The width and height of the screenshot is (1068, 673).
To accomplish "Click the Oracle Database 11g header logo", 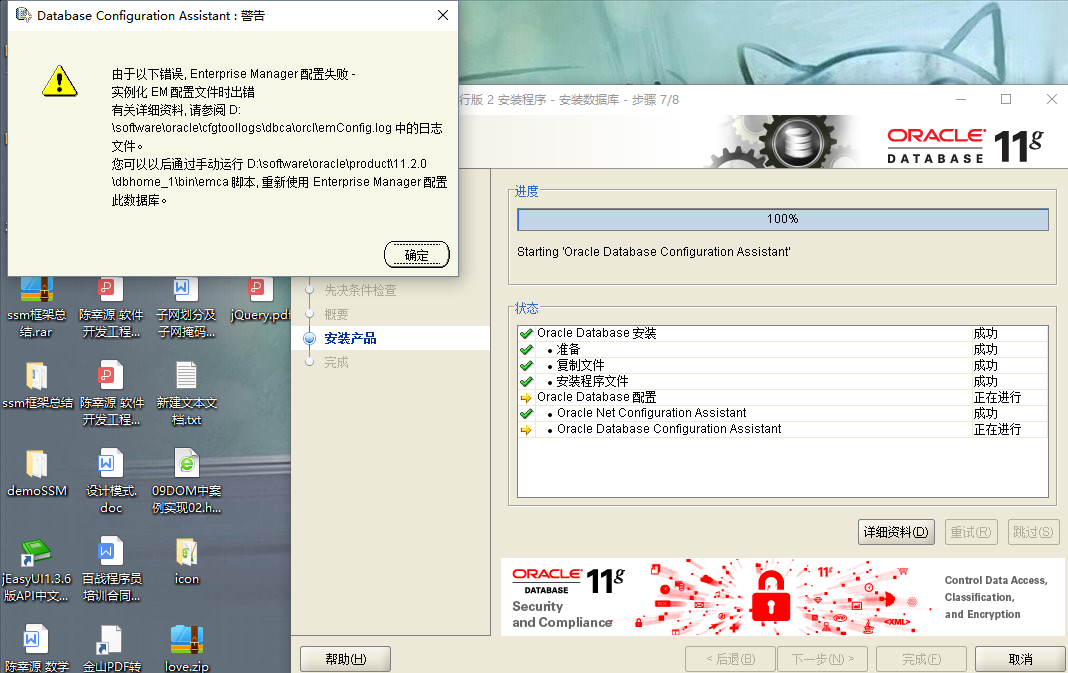I will pos(966,145).
